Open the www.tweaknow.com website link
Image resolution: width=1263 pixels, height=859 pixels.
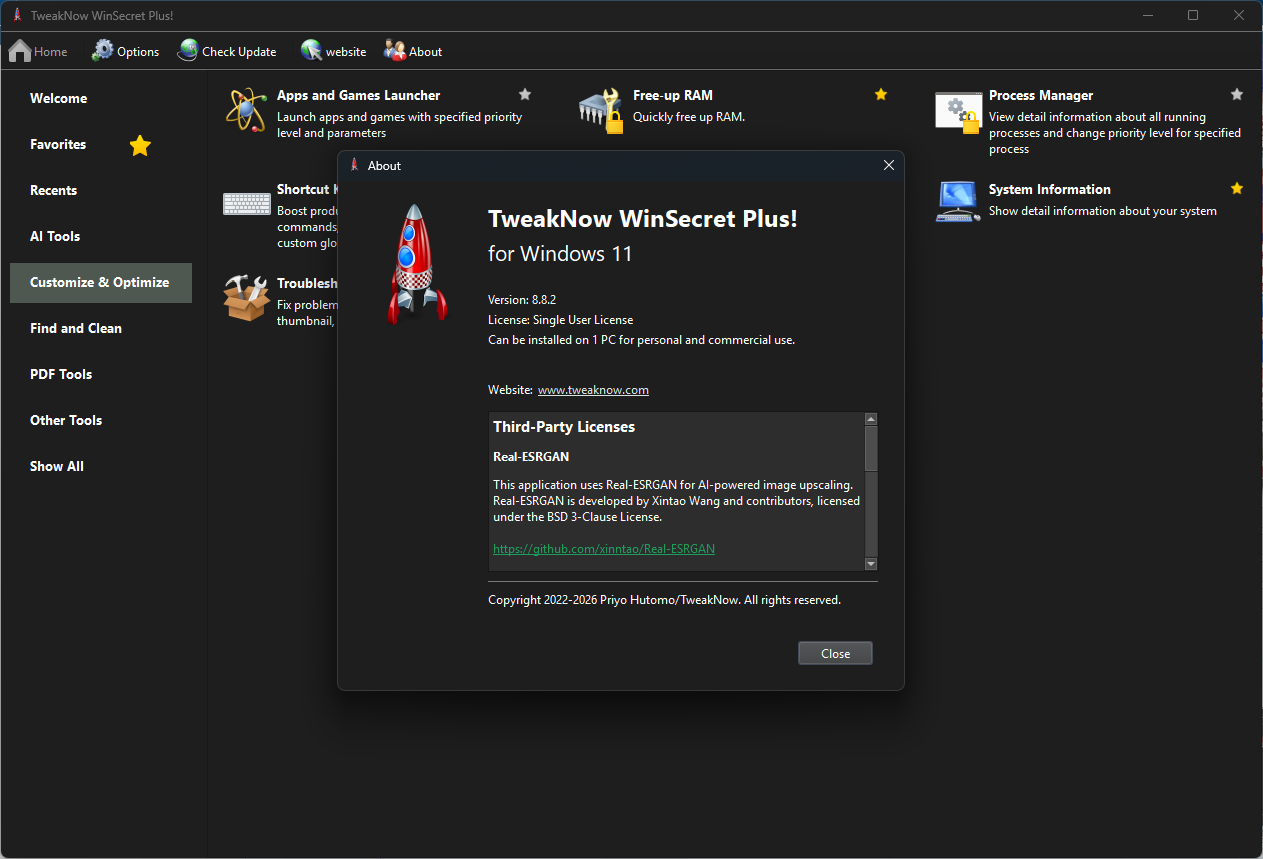click(x=593, y=390)
